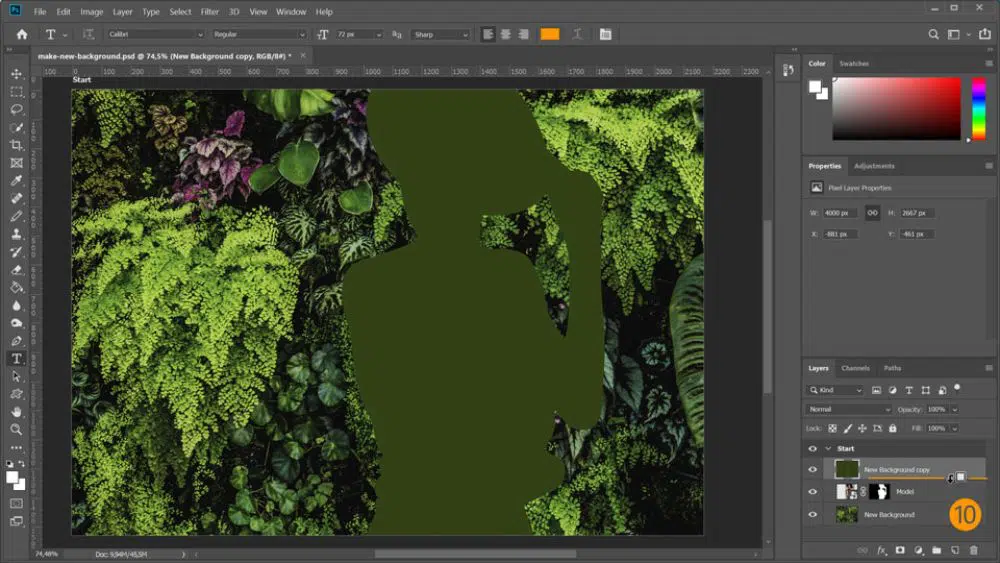This screenshot has width=1000, height=563.
Task: Click the Model layer mask thumbnail
Action: click(879, 492)
